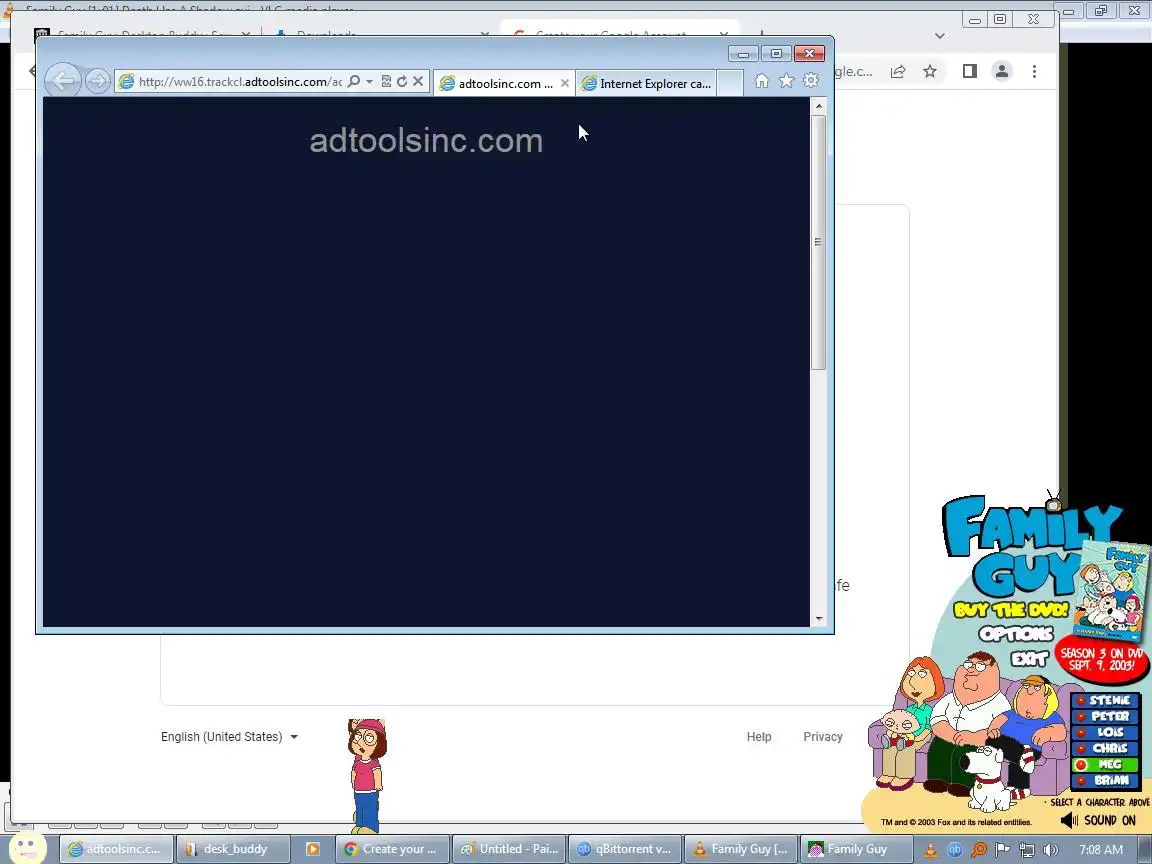Click the Chrome share page icon
Image resolution: width=1152 pixels, height=864 pixels.
click(898, 71)
